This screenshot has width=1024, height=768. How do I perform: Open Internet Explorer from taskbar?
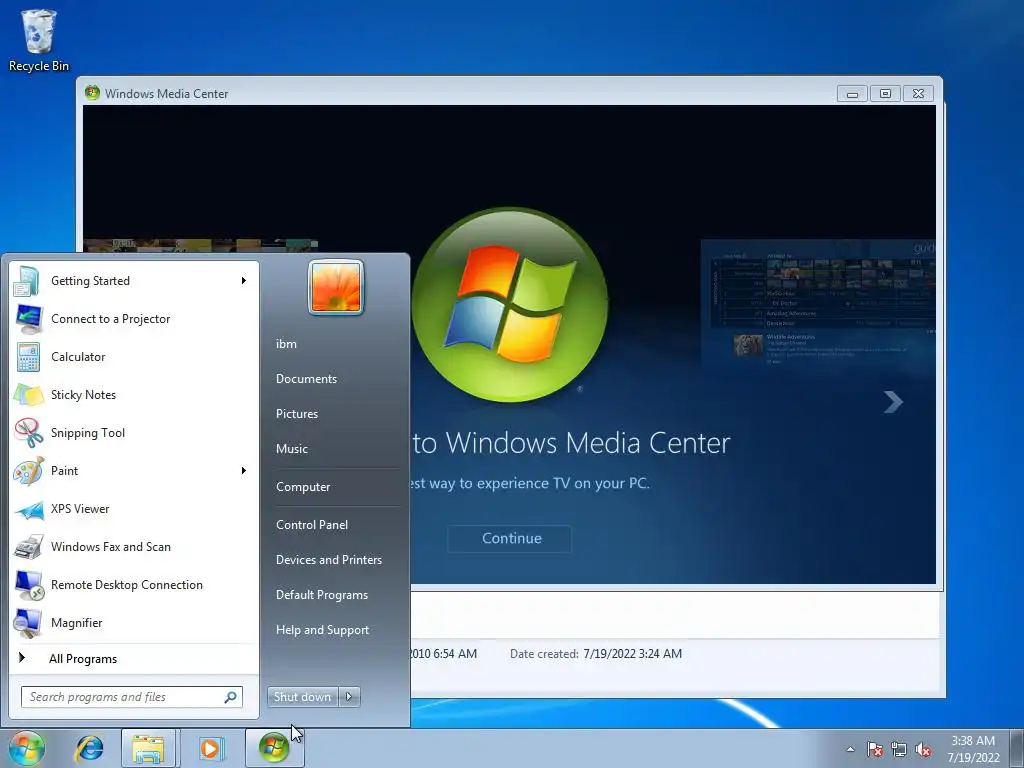[x=89, y=748]
